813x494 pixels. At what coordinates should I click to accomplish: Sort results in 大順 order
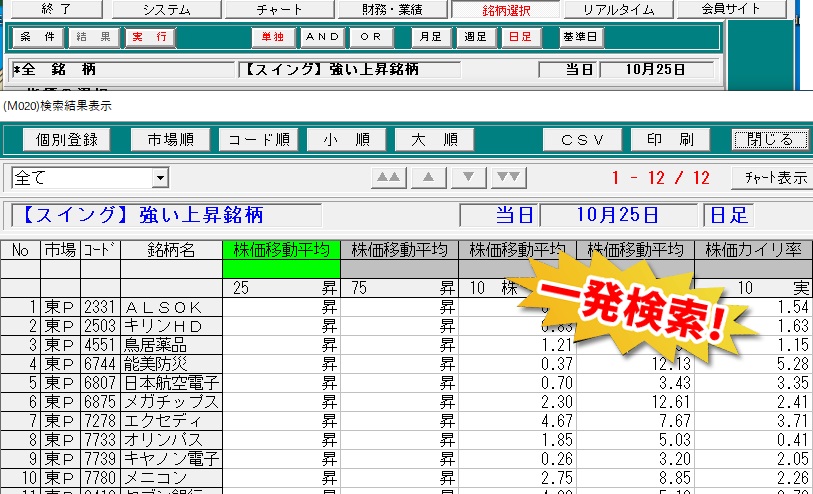tap(434, 139)
